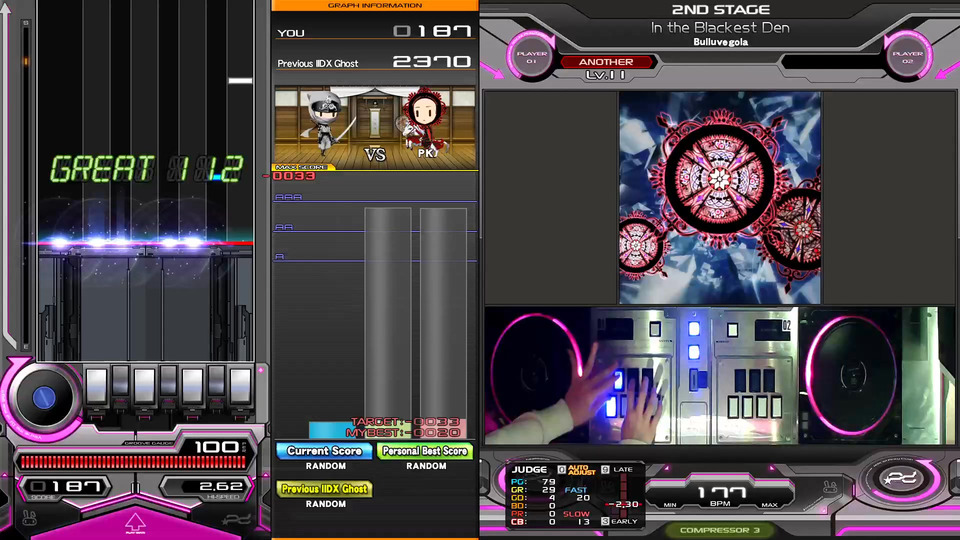The height and width of the screenshot is (540, 960).
Task: Click the GR: 29 count row
Action: pyautogui.click(x=533, y=490)
